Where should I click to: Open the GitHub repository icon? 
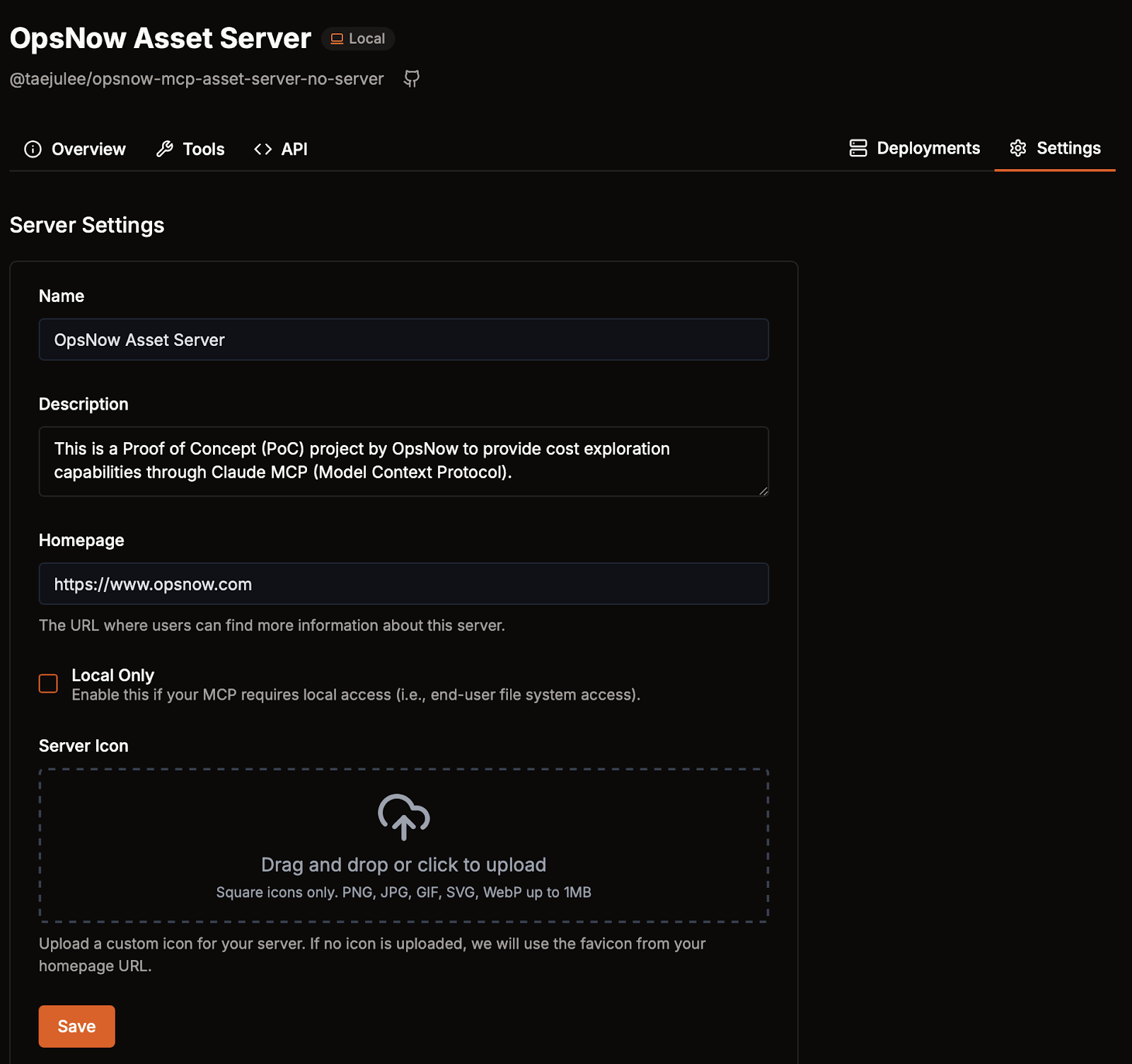click(x=412, y=79)
